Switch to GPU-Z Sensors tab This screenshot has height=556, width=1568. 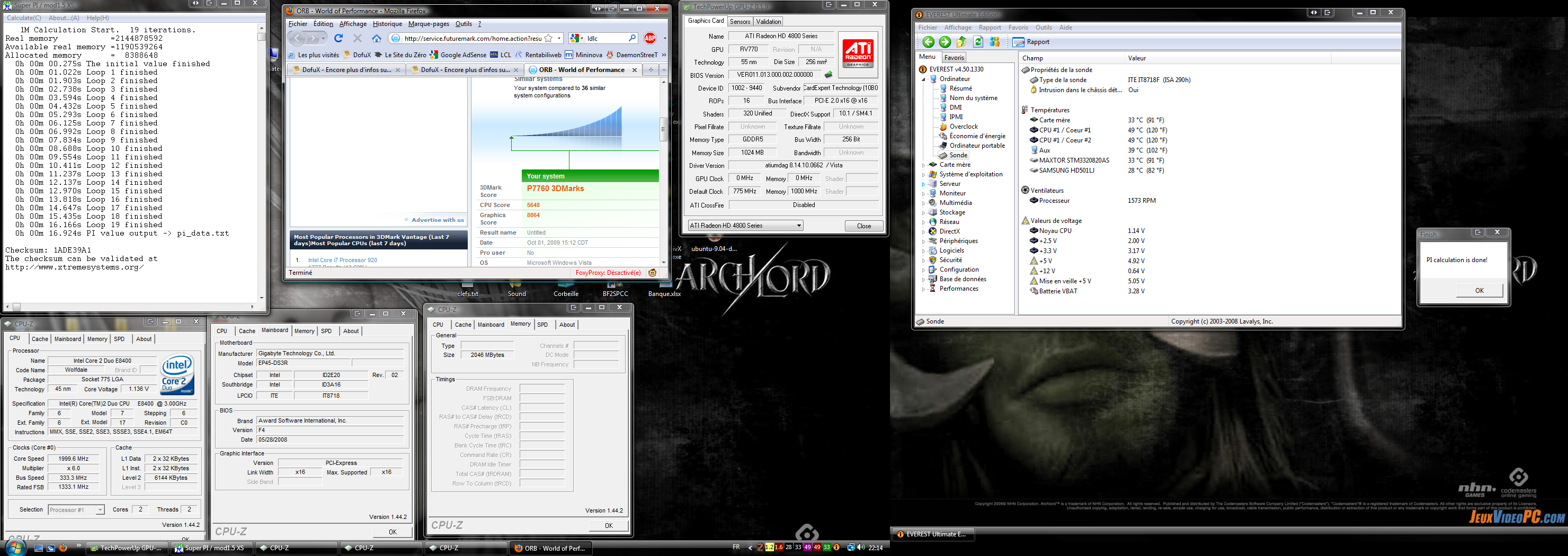point(740,22)
